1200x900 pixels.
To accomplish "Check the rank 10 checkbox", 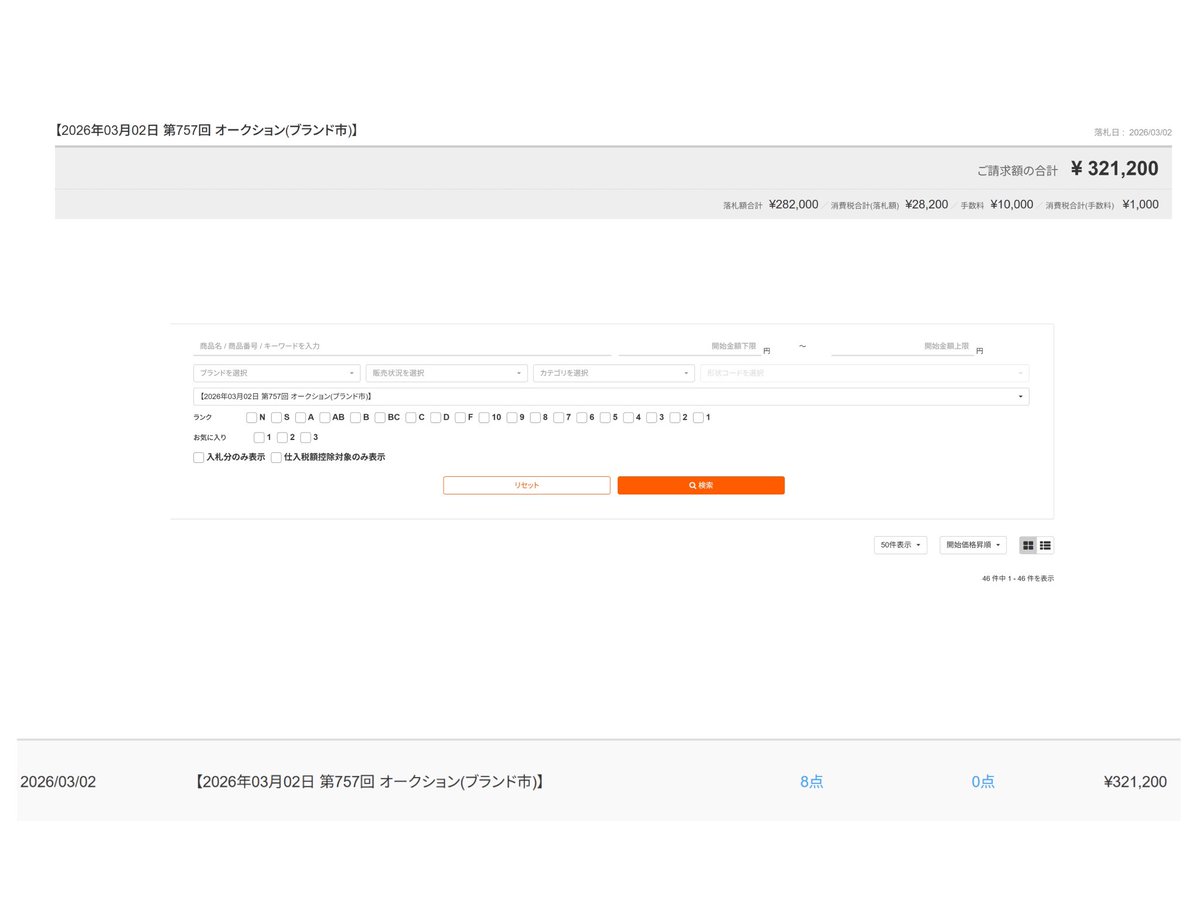I will (484, 417).
